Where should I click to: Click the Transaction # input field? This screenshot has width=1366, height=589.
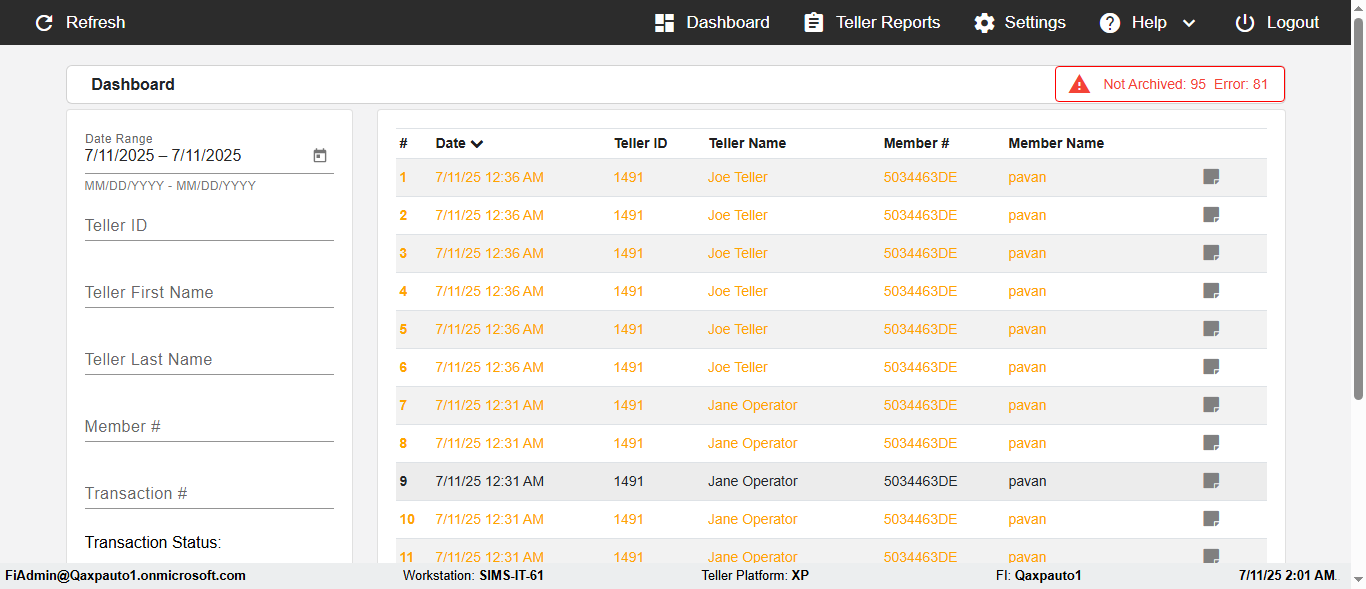click(x=209, y=494)
